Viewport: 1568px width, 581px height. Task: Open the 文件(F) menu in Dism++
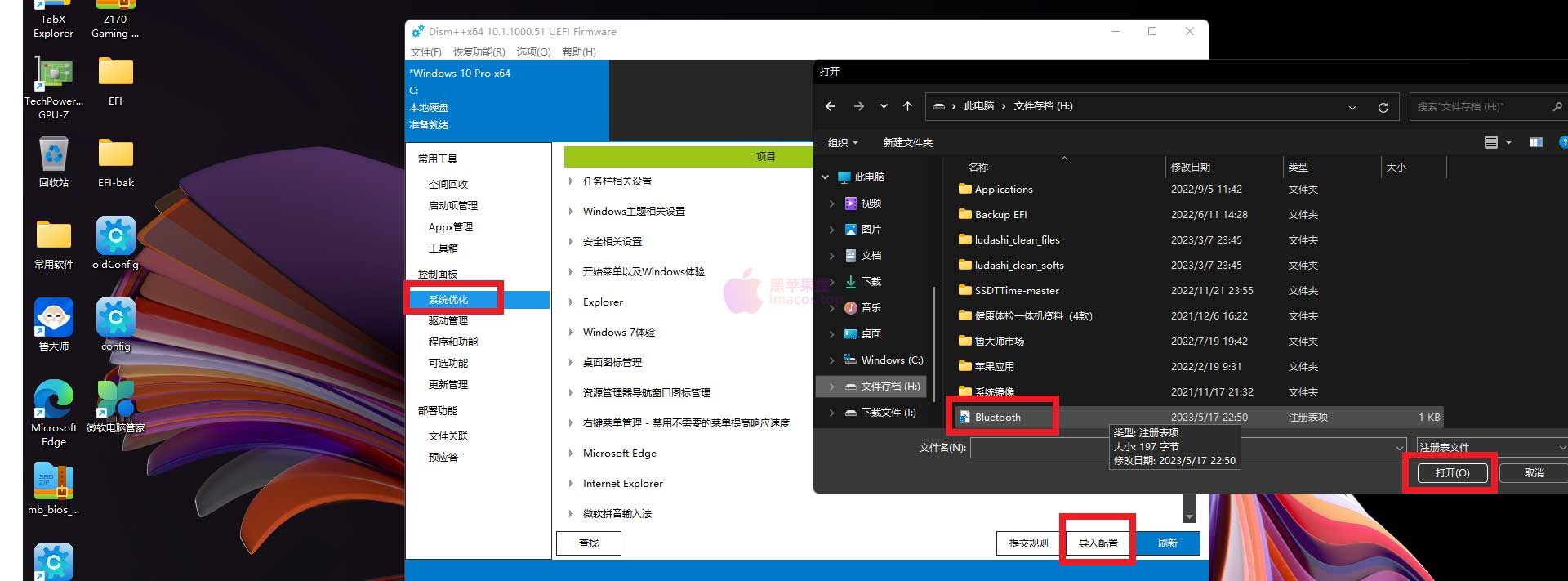pyautogui.click(x=425, y=51)
